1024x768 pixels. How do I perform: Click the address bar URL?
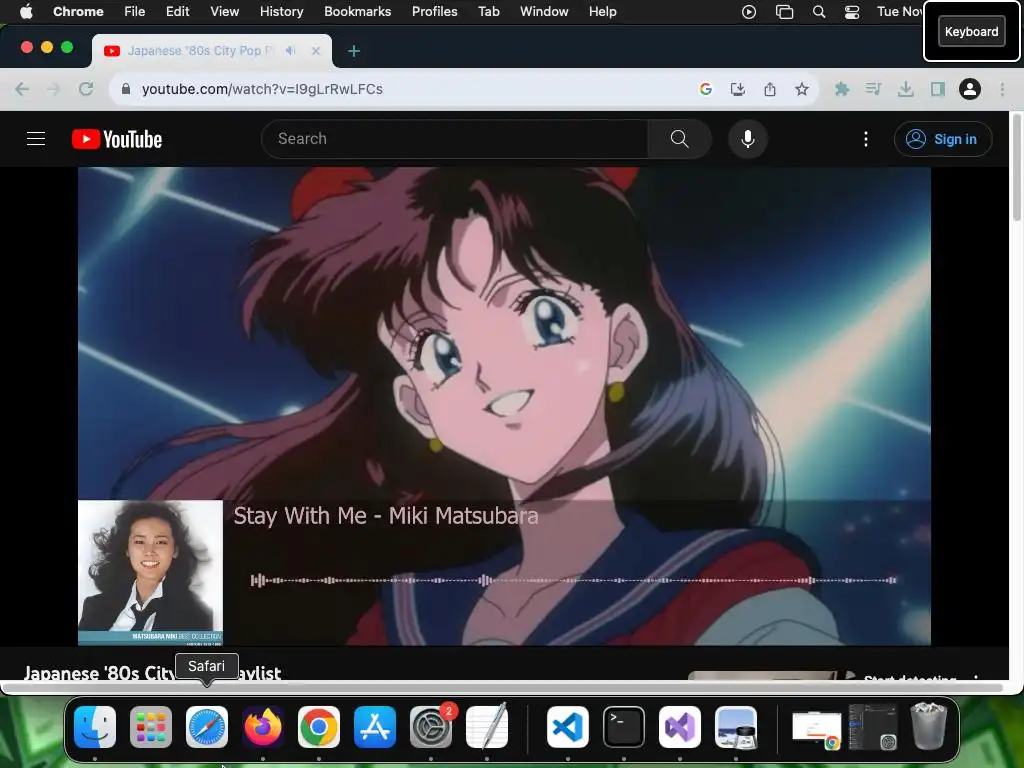(x=262, y=89)
